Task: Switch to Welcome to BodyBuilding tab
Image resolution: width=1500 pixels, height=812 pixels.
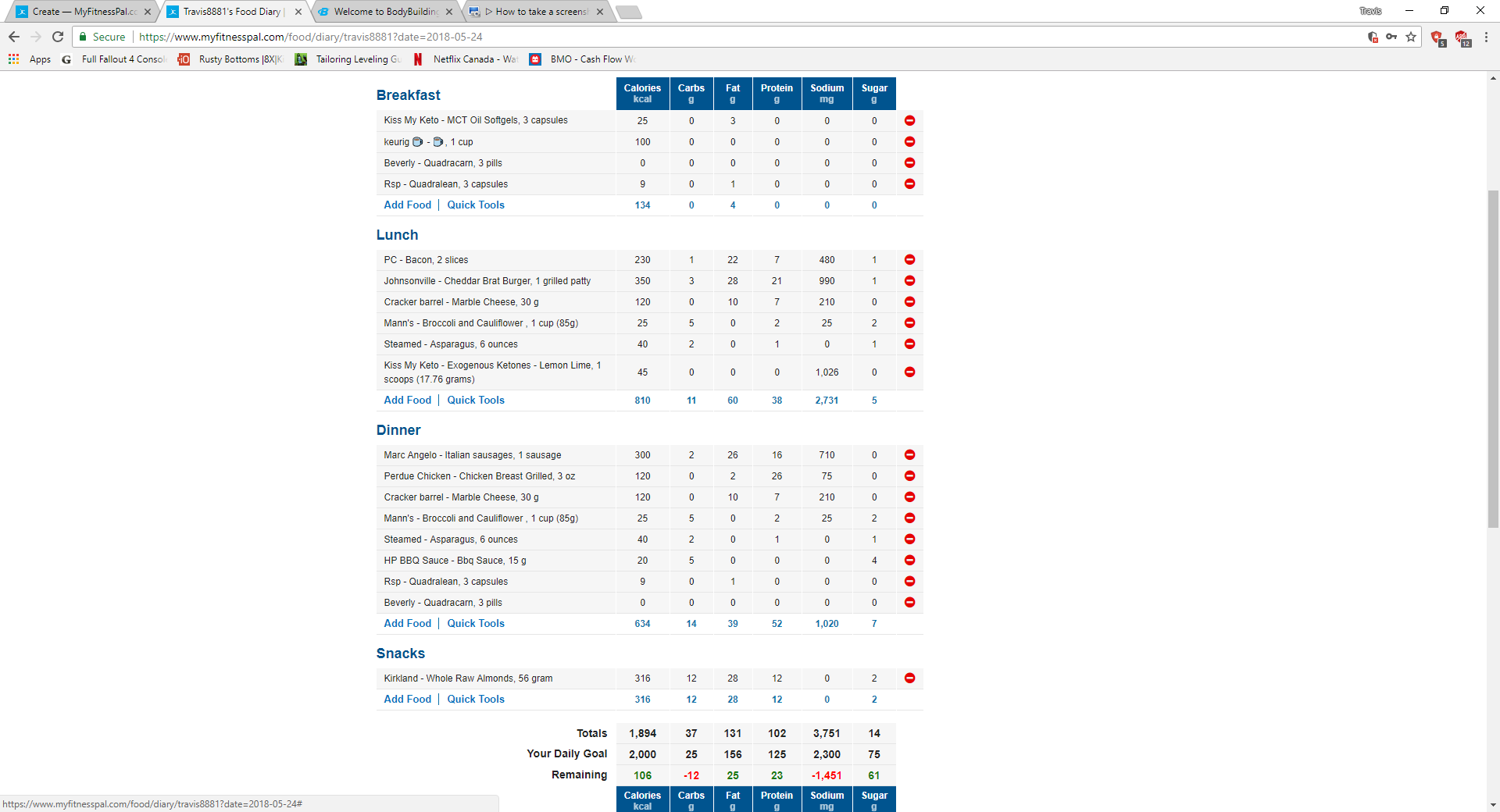Action: click(385, 12)
